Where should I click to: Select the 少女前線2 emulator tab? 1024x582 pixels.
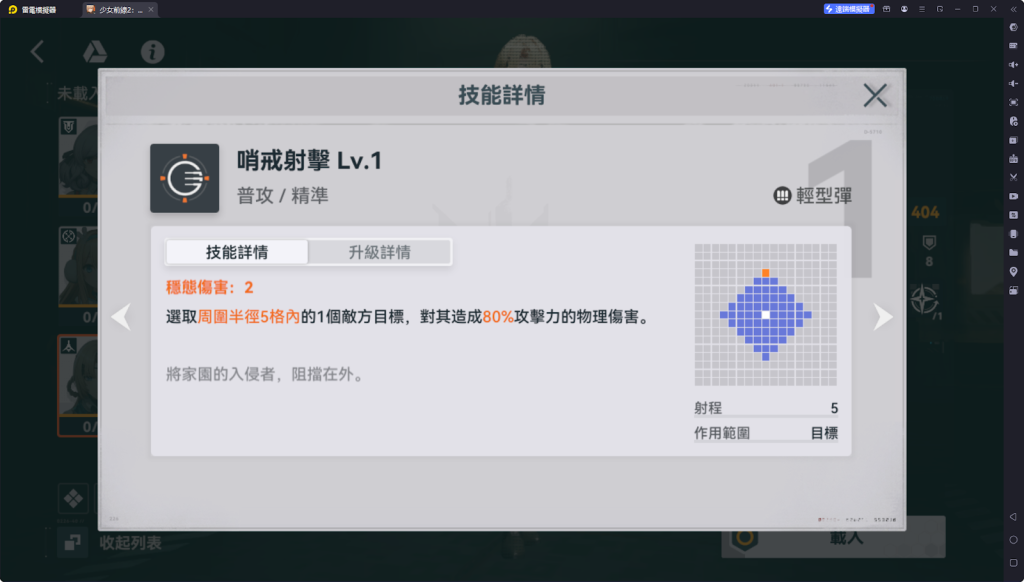click(x=120, y=9)
